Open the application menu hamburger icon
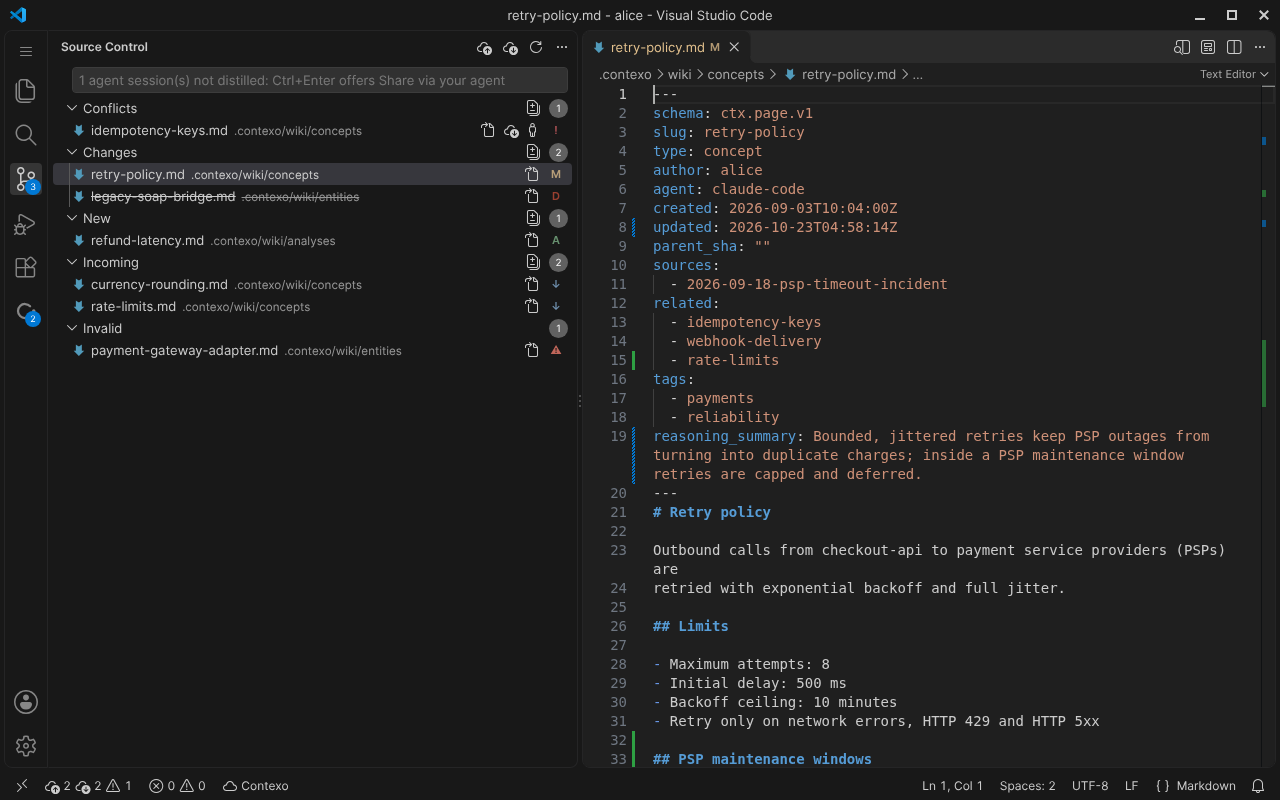 point(26,51)
